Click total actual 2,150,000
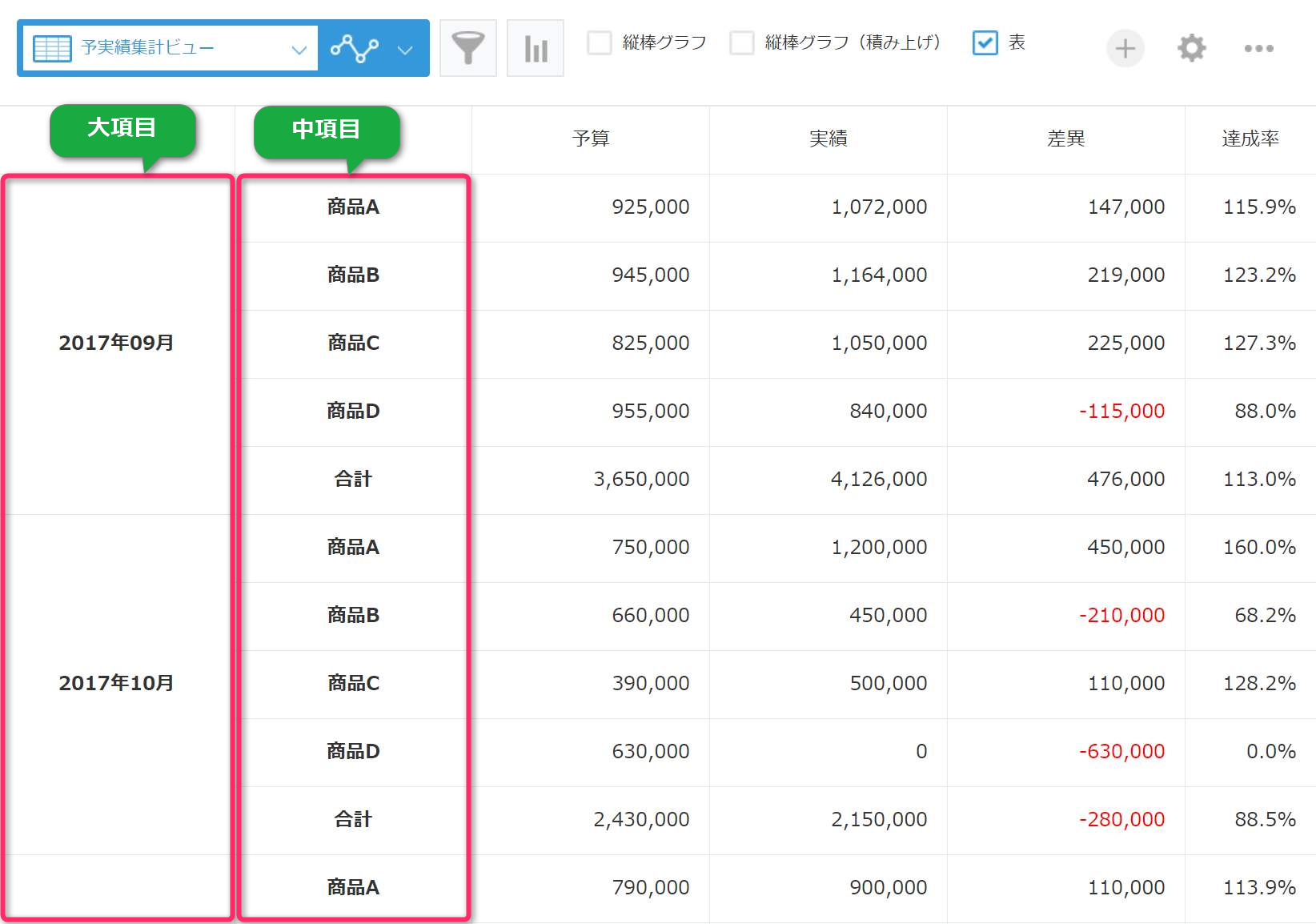1316x924 pixels. [x=879, y=820]
